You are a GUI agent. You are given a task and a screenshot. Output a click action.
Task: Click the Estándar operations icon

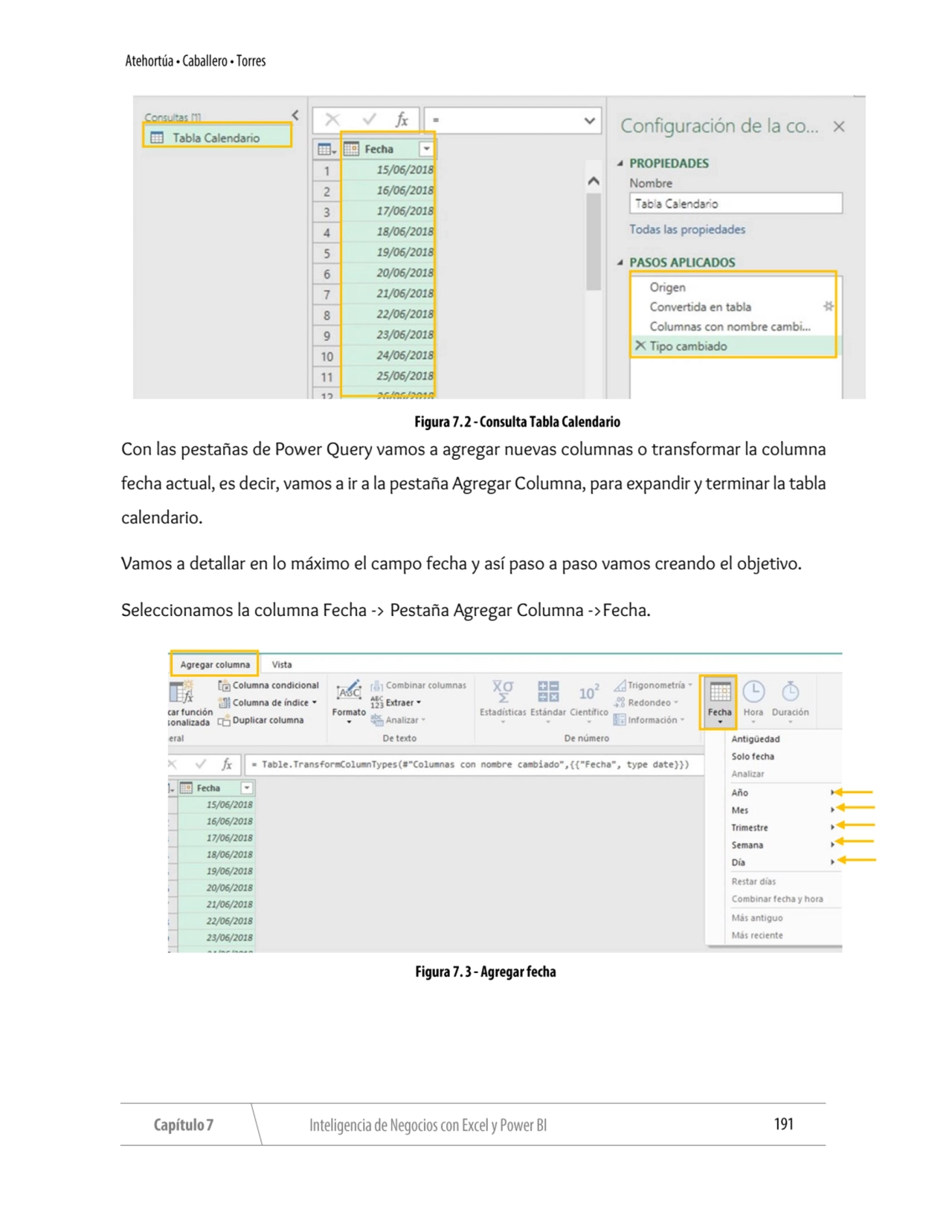[x=548, y=692]
